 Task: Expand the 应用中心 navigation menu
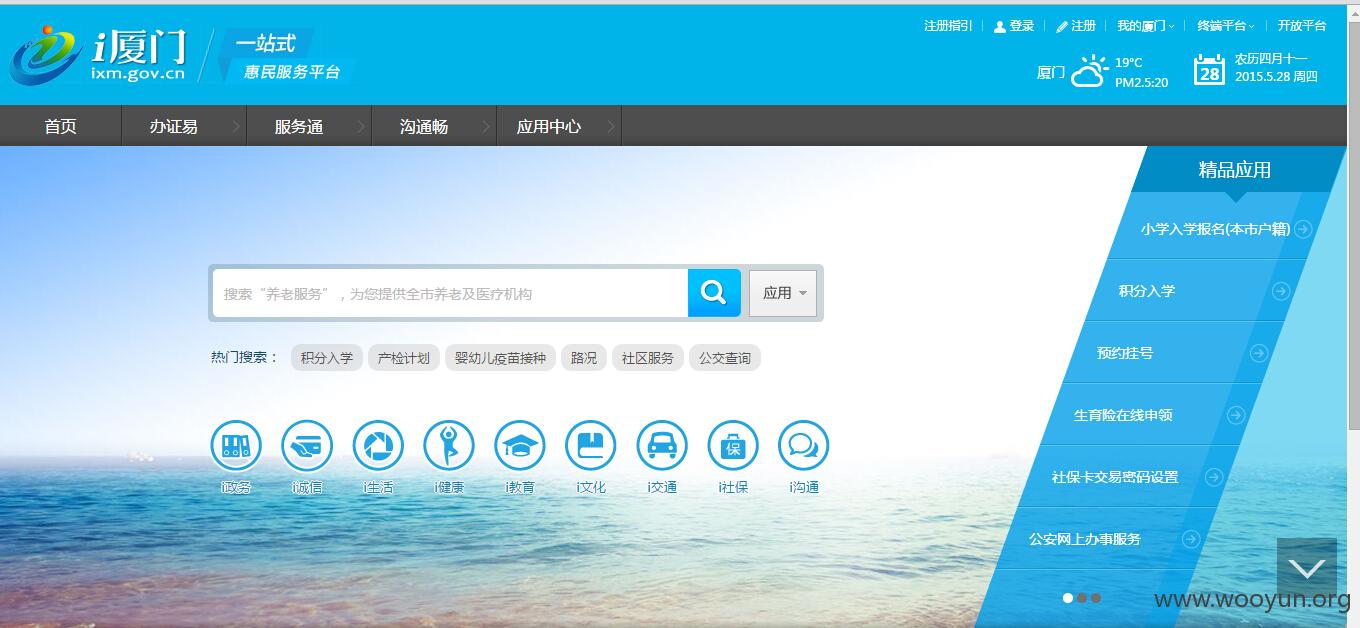(559, 126)
